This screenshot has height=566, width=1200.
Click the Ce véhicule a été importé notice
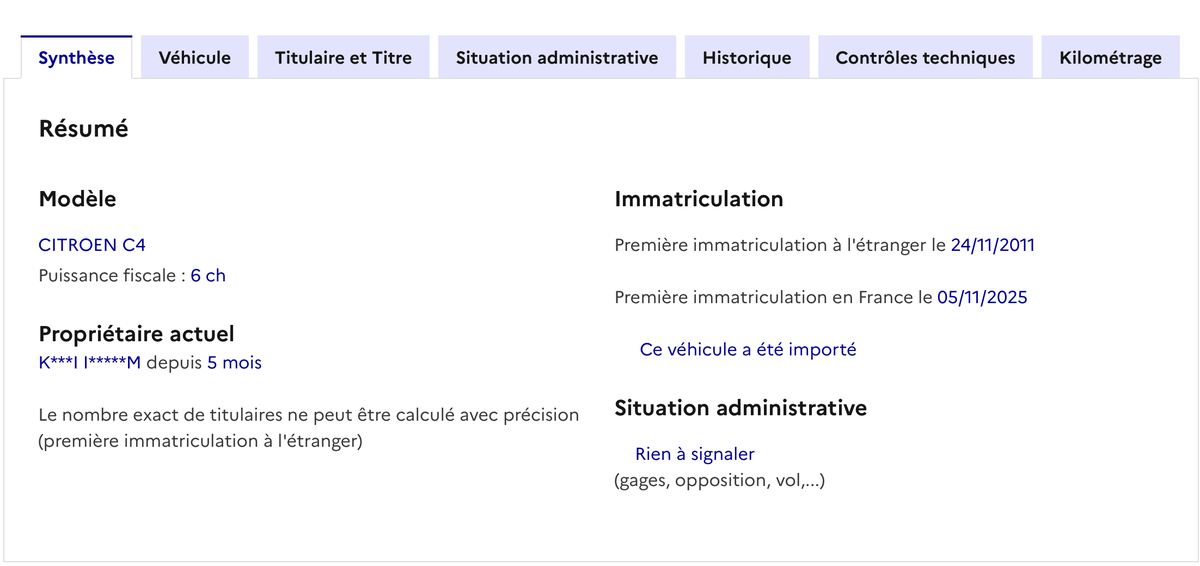click(x=748, y=350)
